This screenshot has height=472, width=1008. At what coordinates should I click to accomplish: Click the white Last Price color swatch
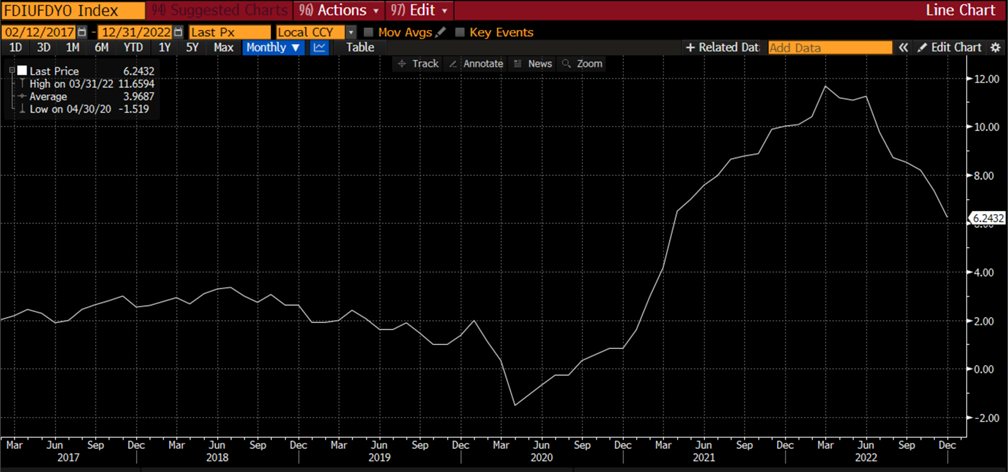click(x=22, y=71)
